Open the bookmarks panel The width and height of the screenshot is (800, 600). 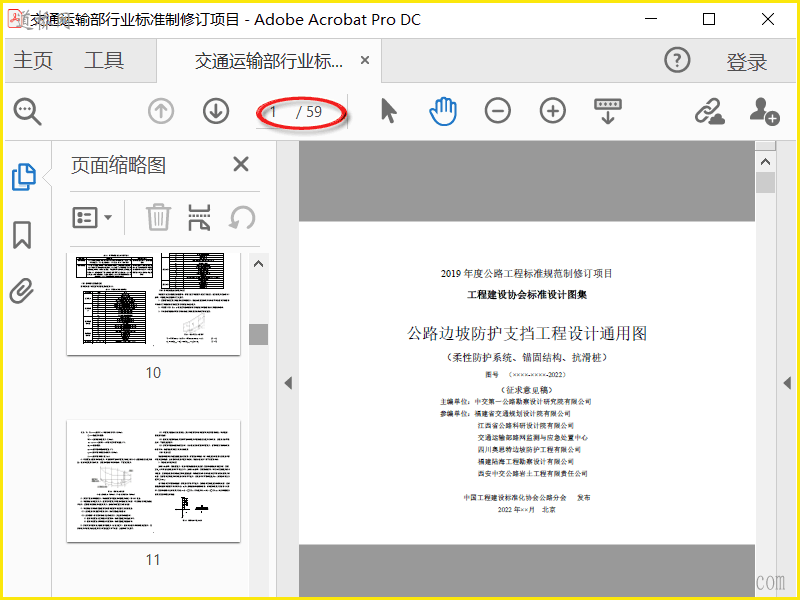[x=22, y=235]
